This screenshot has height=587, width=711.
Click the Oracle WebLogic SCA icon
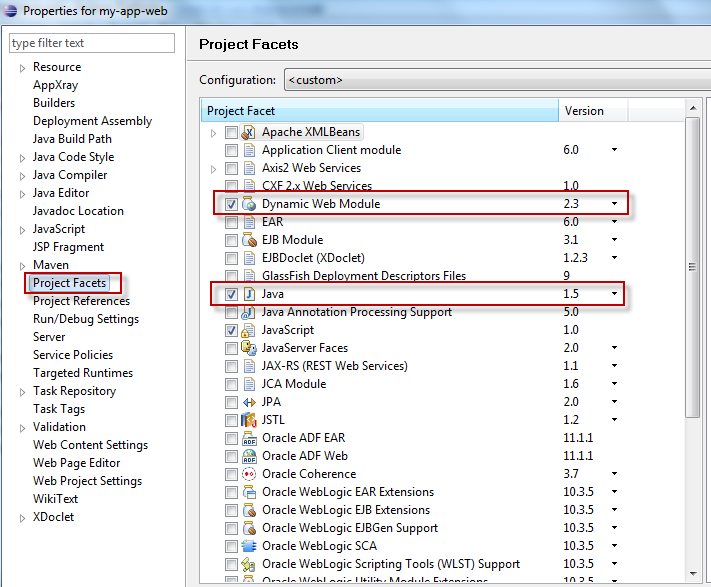point(249,546)
